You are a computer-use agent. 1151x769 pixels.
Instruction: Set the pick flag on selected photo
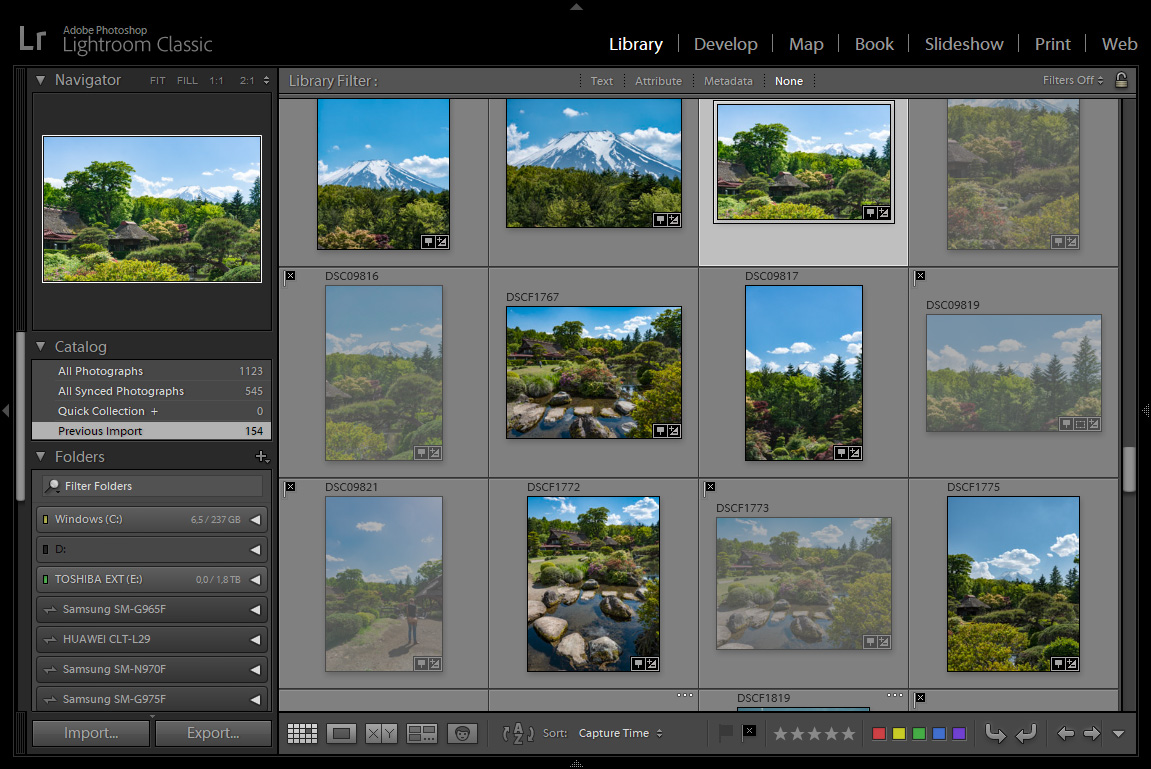tap(724, 733)
